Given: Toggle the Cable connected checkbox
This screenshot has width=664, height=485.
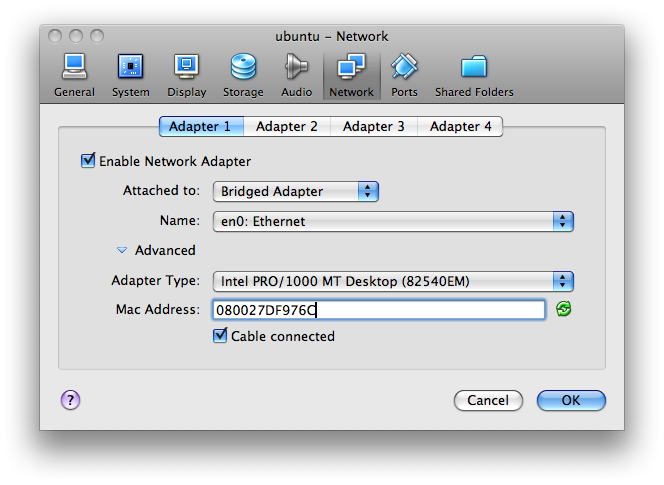Looking at the screenshot, I should coord(220,335).
